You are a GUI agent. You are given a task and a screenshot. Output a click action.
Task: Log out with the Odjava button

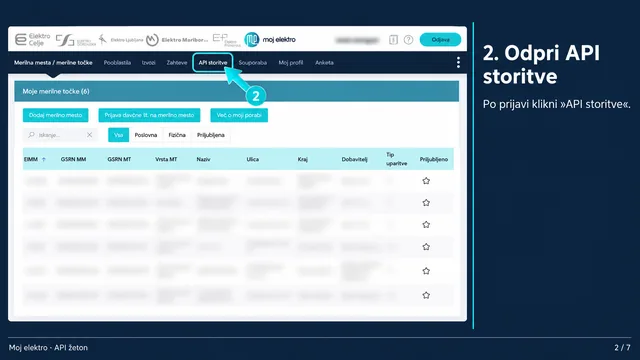point(440,40)
